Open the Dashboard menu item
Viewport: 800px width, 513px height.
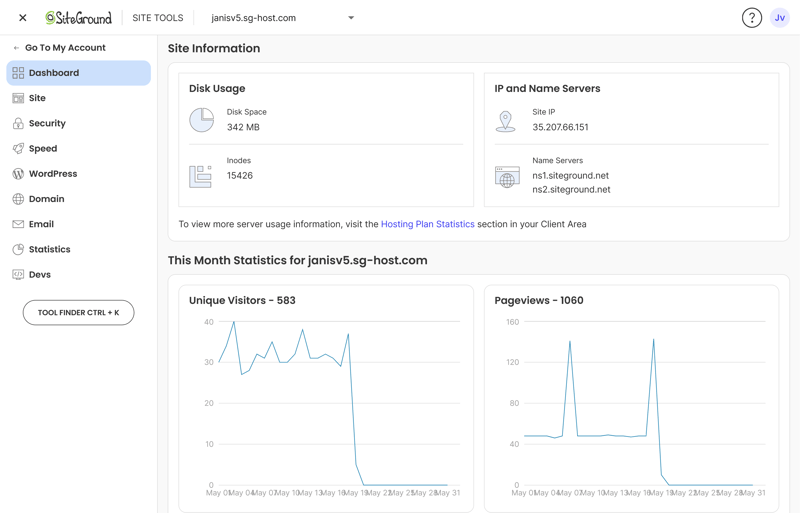(79, 73)
